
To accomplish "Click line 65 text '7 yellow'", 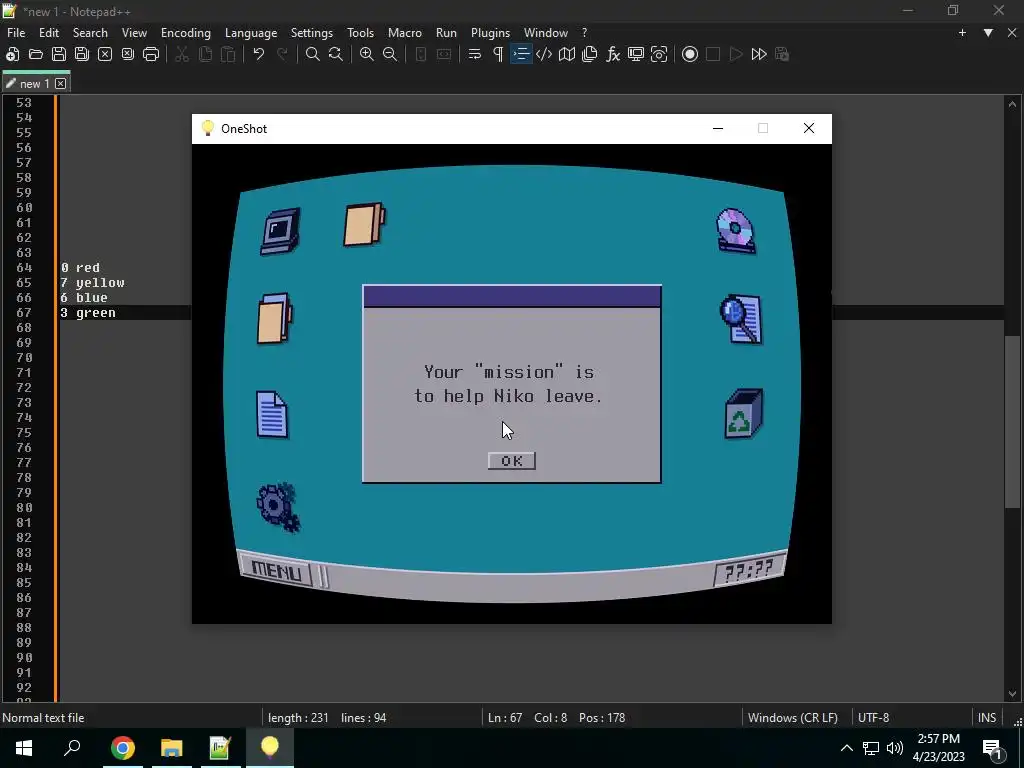I will pyautogui.click(x=93, y=283).
